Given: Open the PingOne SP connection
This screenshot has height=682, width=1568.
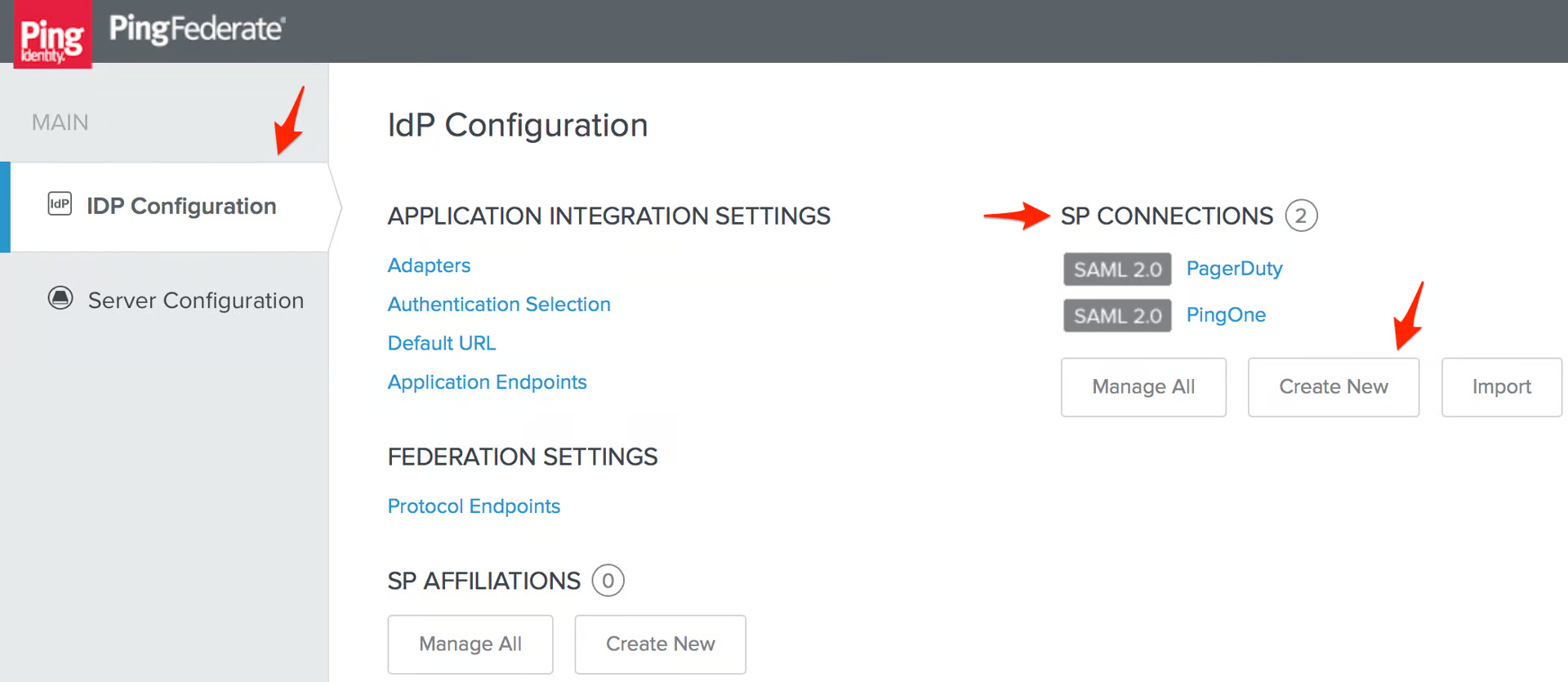Looking at the screenshot, I should [1226, 315].
